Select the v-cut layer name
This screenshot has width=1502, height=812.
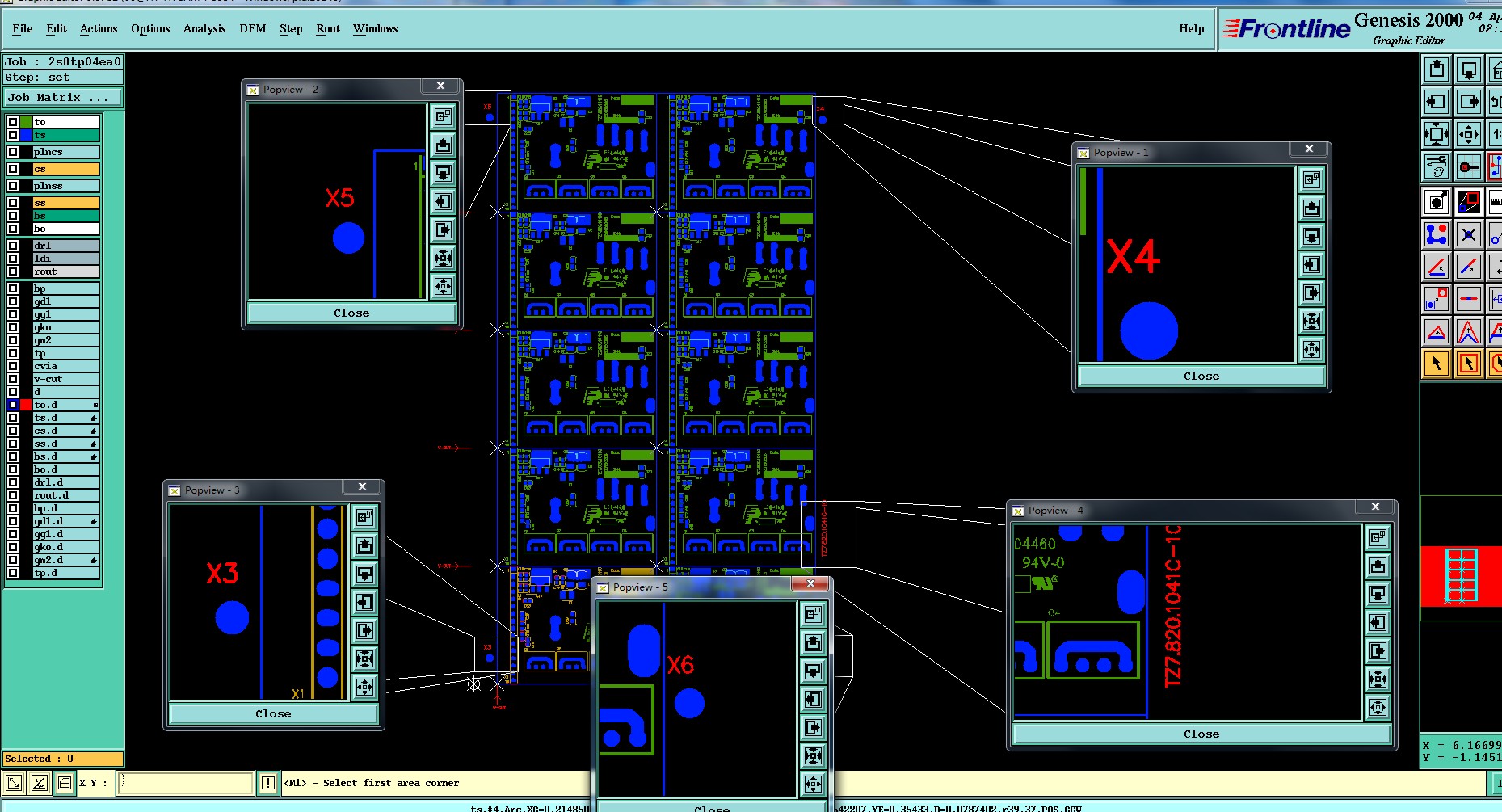coord(65,379)
